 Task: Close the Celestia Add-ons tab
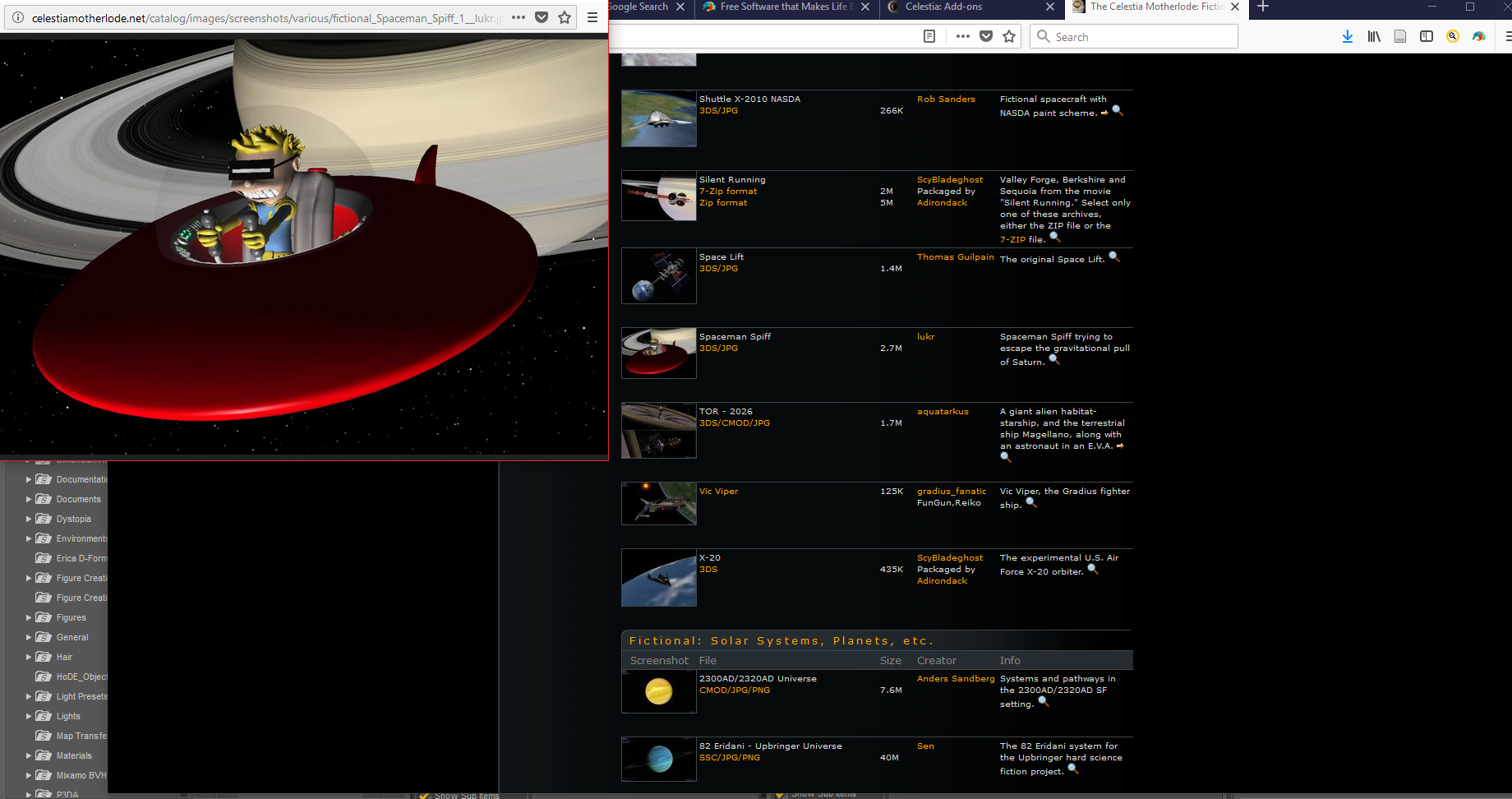click(x=1050, y=7)
